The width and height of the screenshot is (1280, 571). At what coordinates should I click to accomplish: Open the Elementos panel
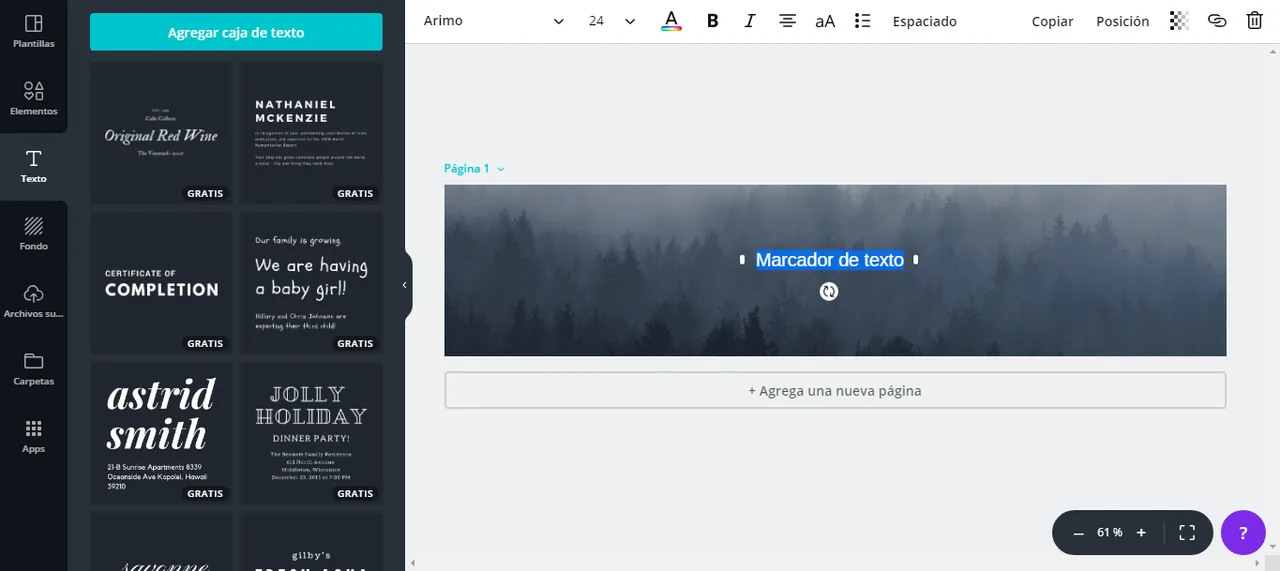(33, 99)
